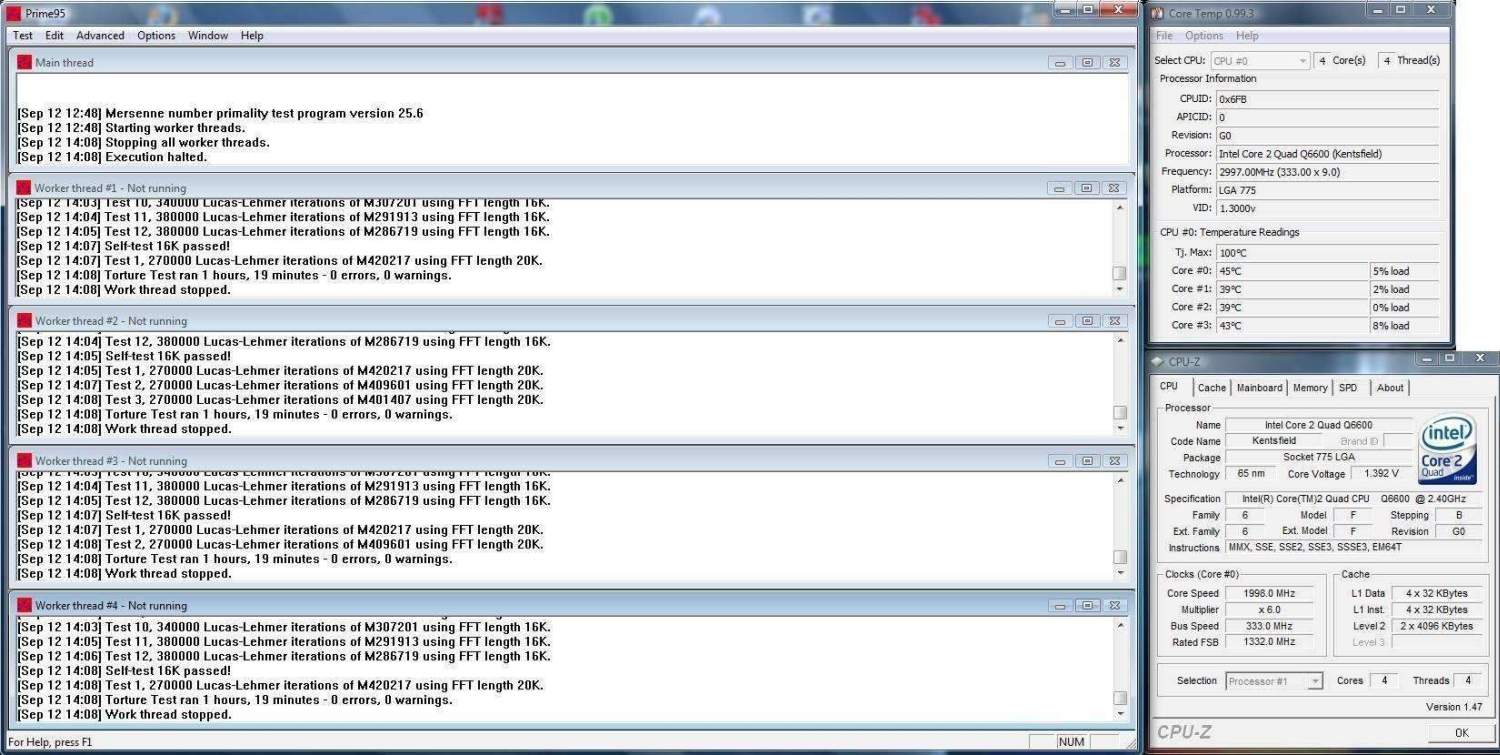Click the Main thread window icon

pos(24,62)
